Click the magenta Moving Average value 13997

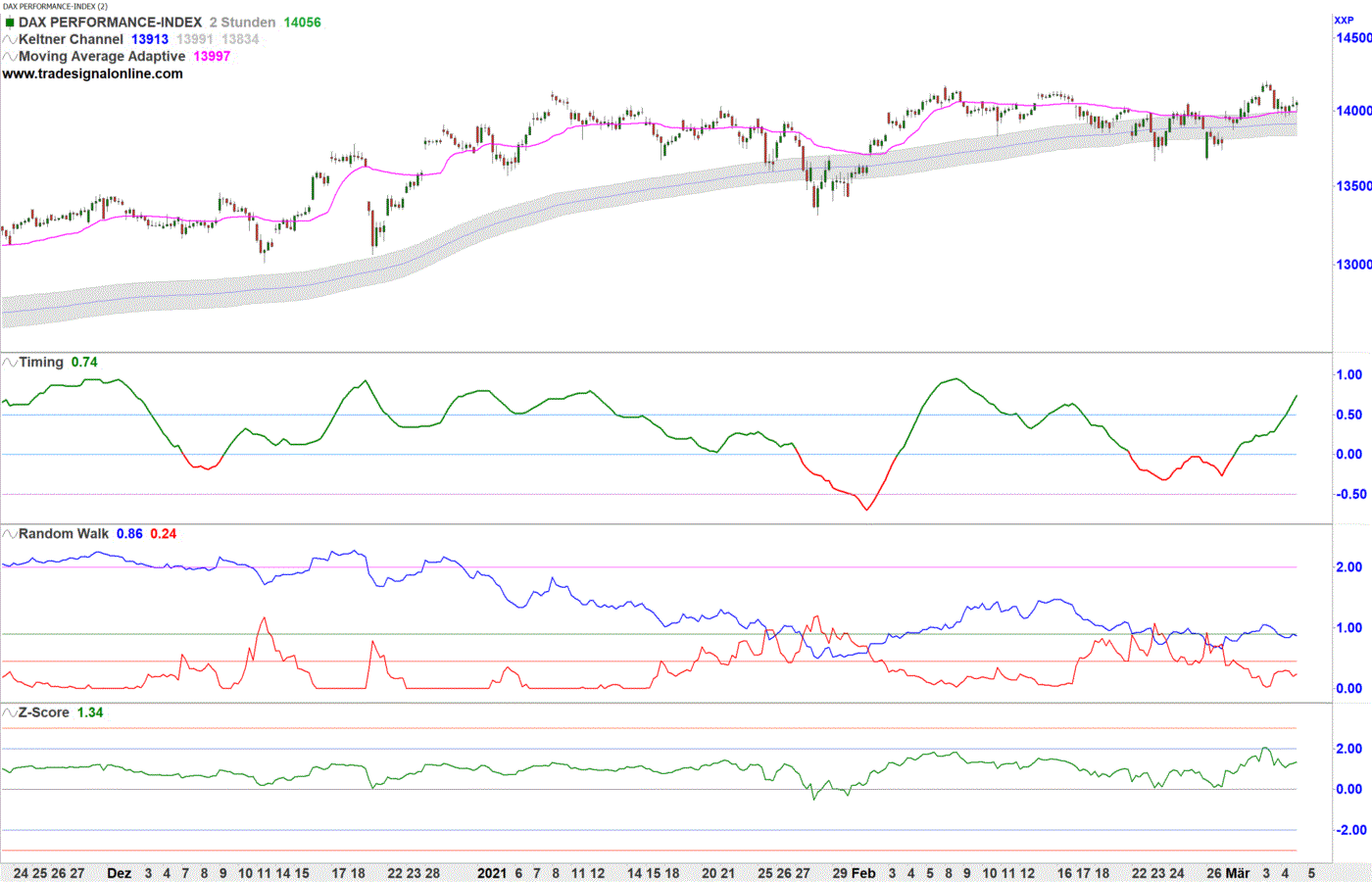[x=212, y=57]
